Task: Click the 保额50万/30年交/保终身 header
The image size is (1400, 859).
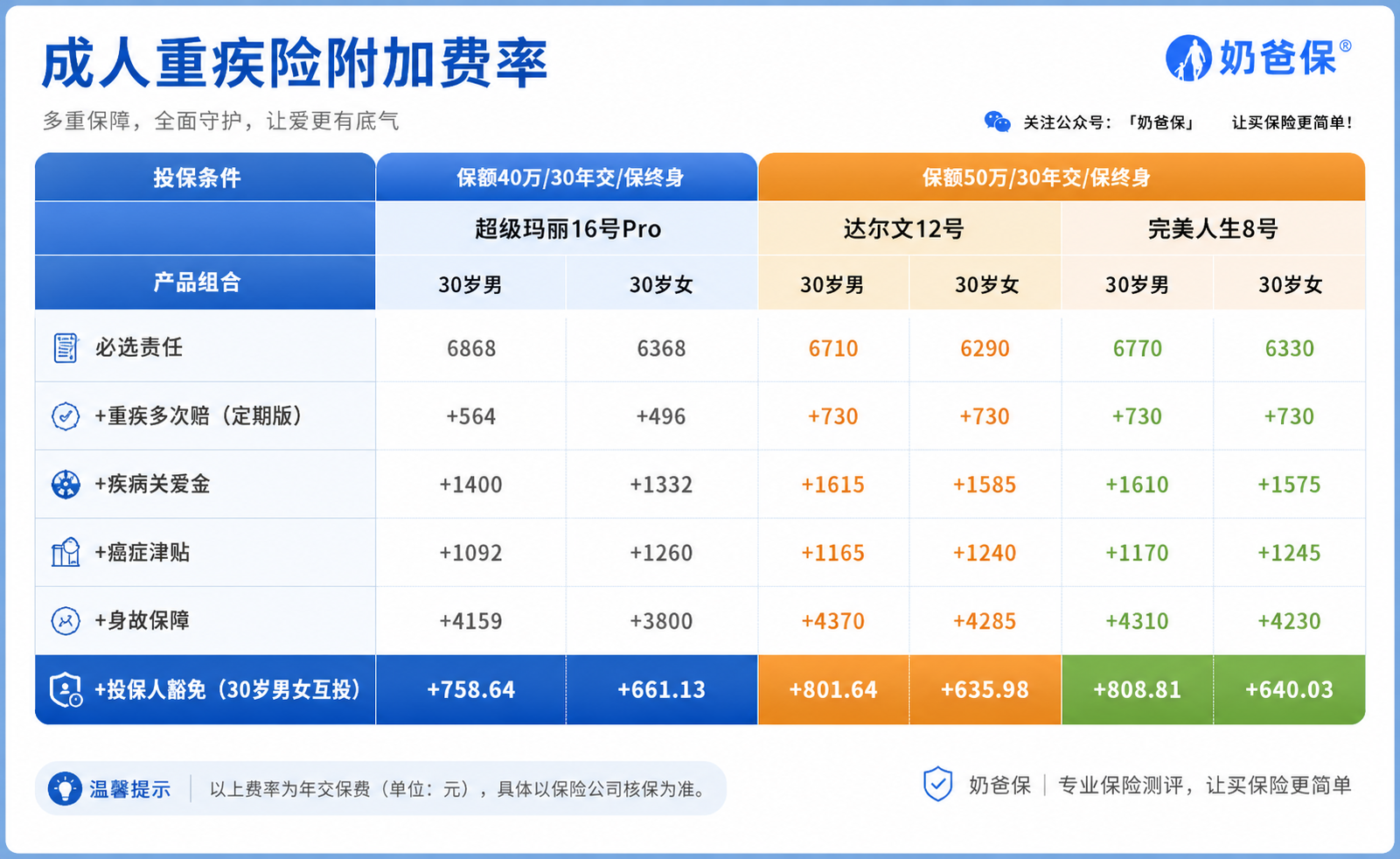Action: [x=1062, y=178]
